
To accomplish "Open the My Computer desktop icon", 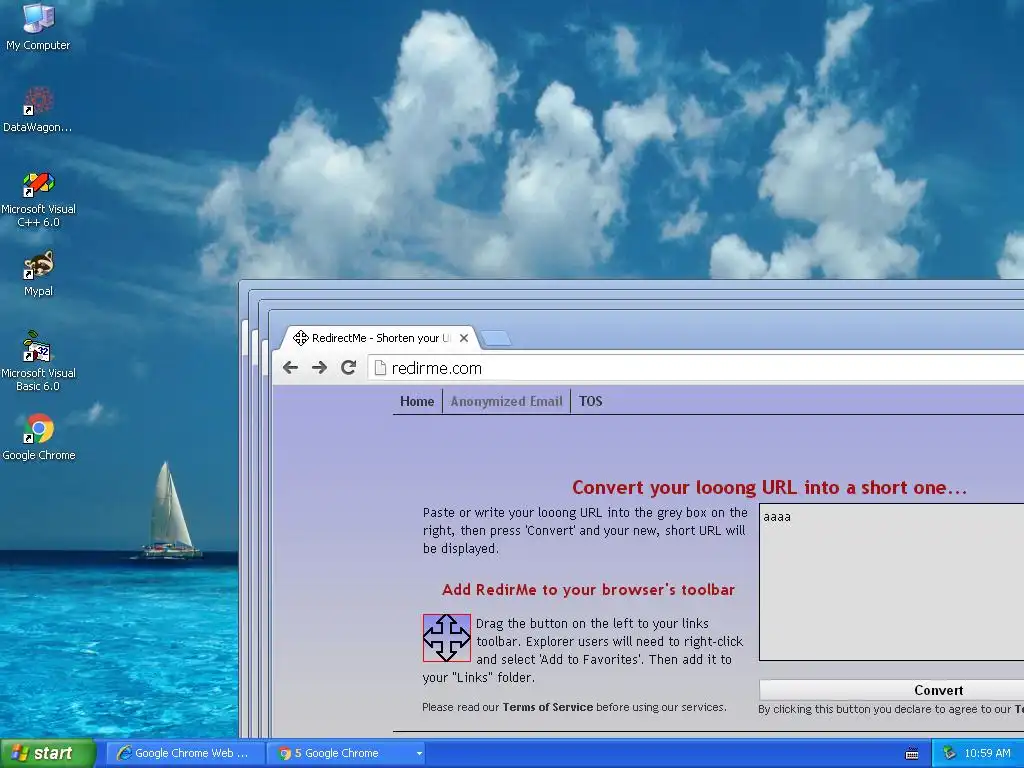I will click(38, 26).
